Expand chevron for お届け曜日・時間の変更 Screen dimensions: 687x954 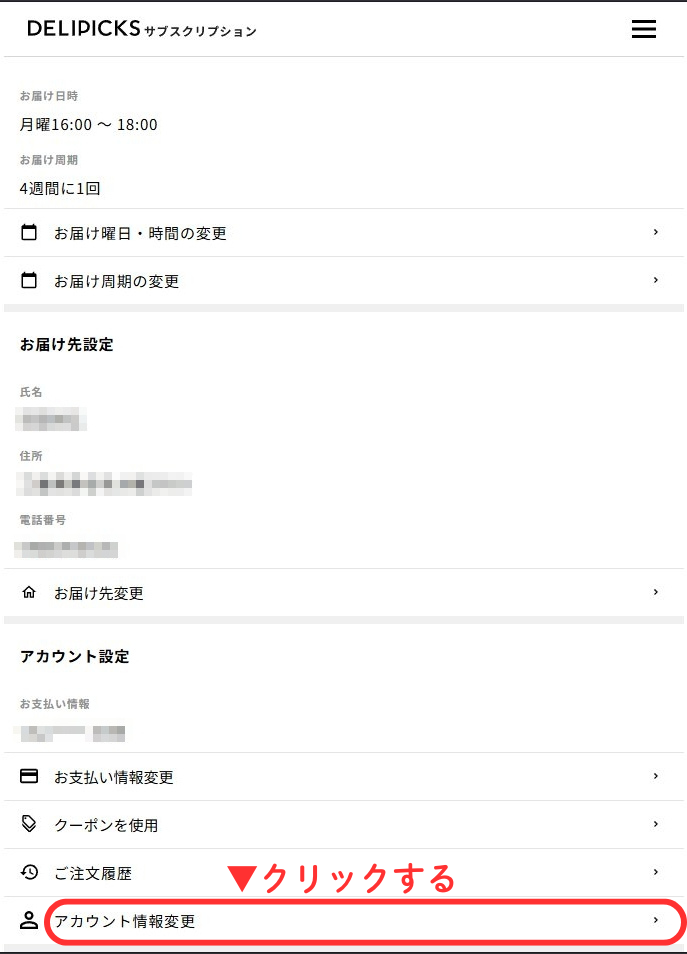pos(656,232)
